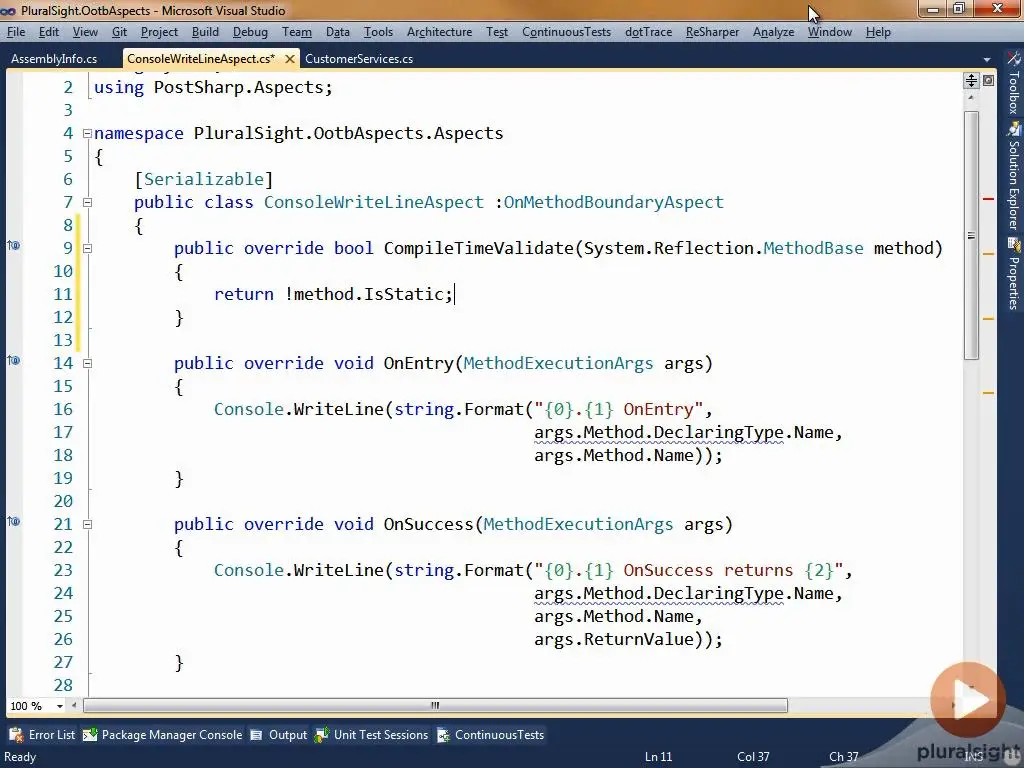Open the Toolbox side panel
Image resolution: width=1024 pixels, height=768 pixels.
point(1013,82)
